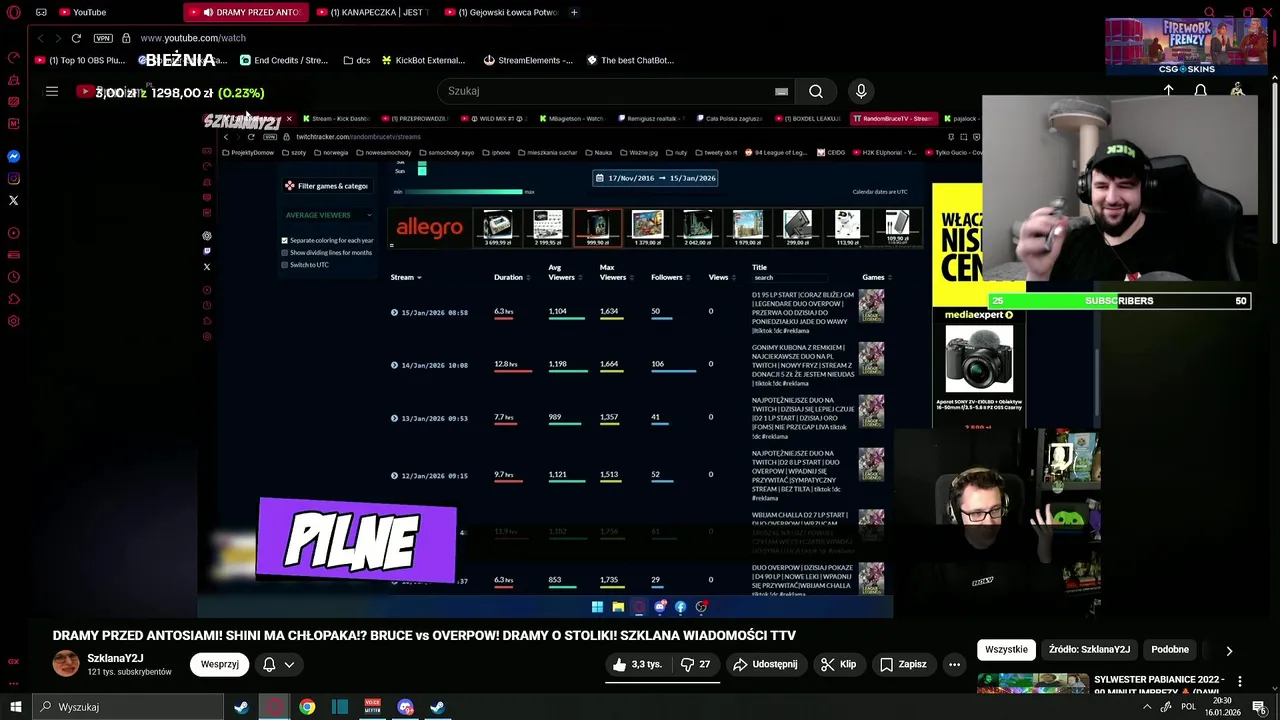Open a new browser tab

pos(574,12)
